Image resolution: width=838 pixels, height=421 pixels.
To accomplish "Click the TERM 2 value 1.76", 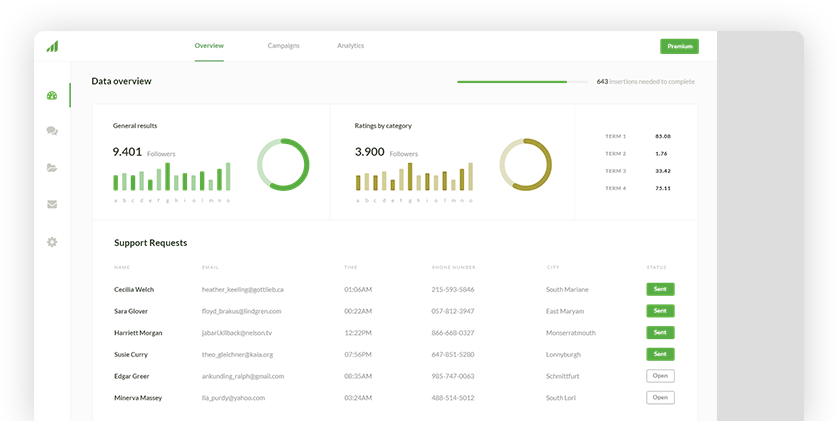I will point(661,154).
